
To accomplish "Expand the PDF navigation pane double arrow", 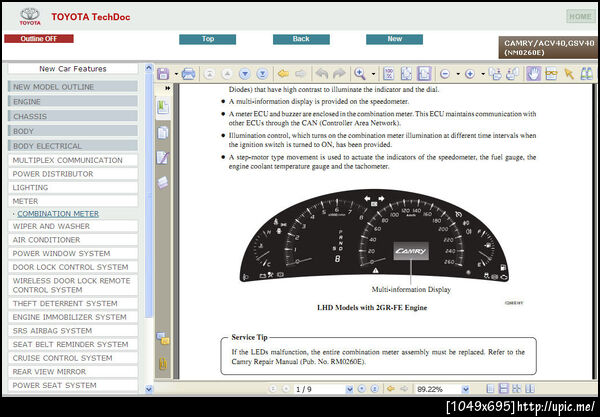I will [167, 88].
